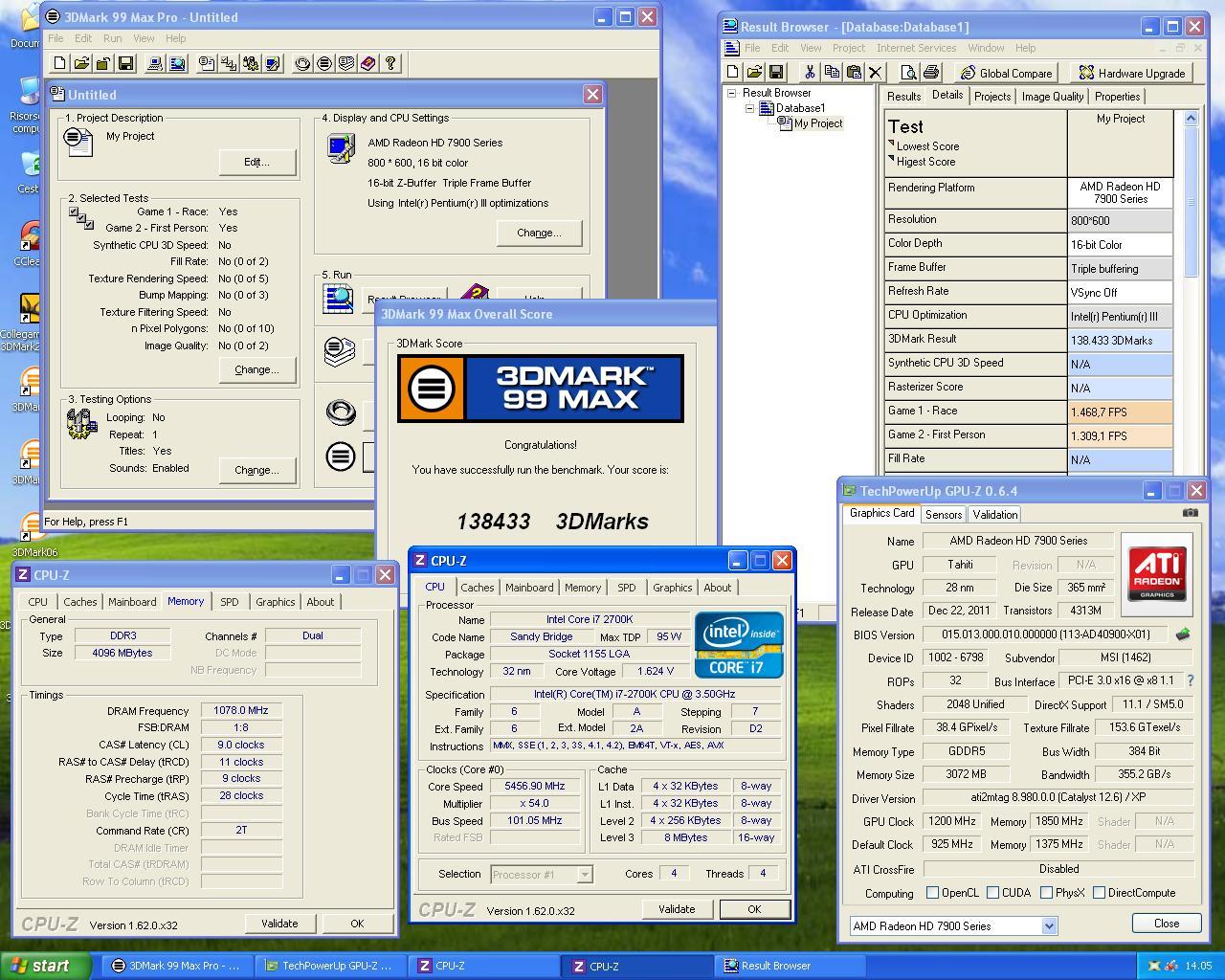Open AMD Radeon HD 7900 Series dropdown in GPU-Z

click(1049, 925)
